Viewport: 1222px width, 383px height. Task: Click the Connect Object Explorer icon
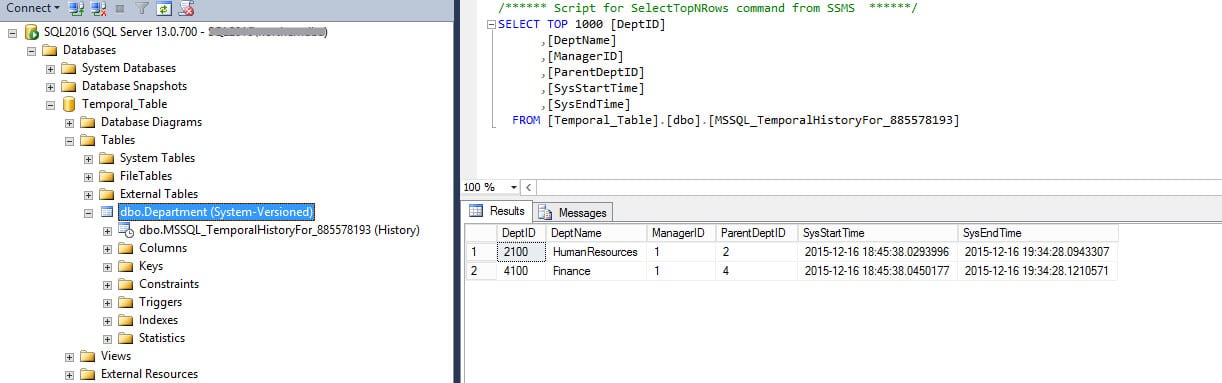click(76, 8)
